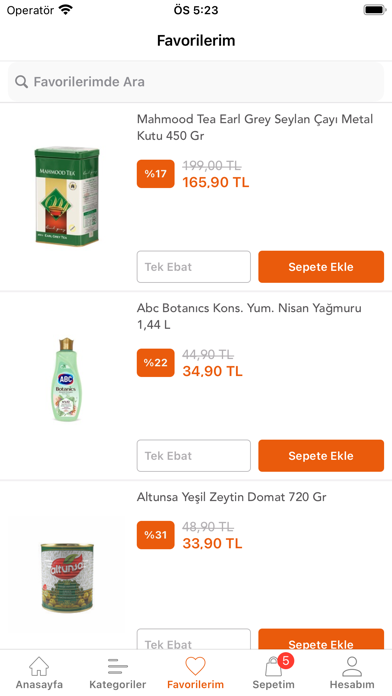Focus the Favorilerimde Ara search field
Viewport: 392px width, 696px height.
(196, 82)
